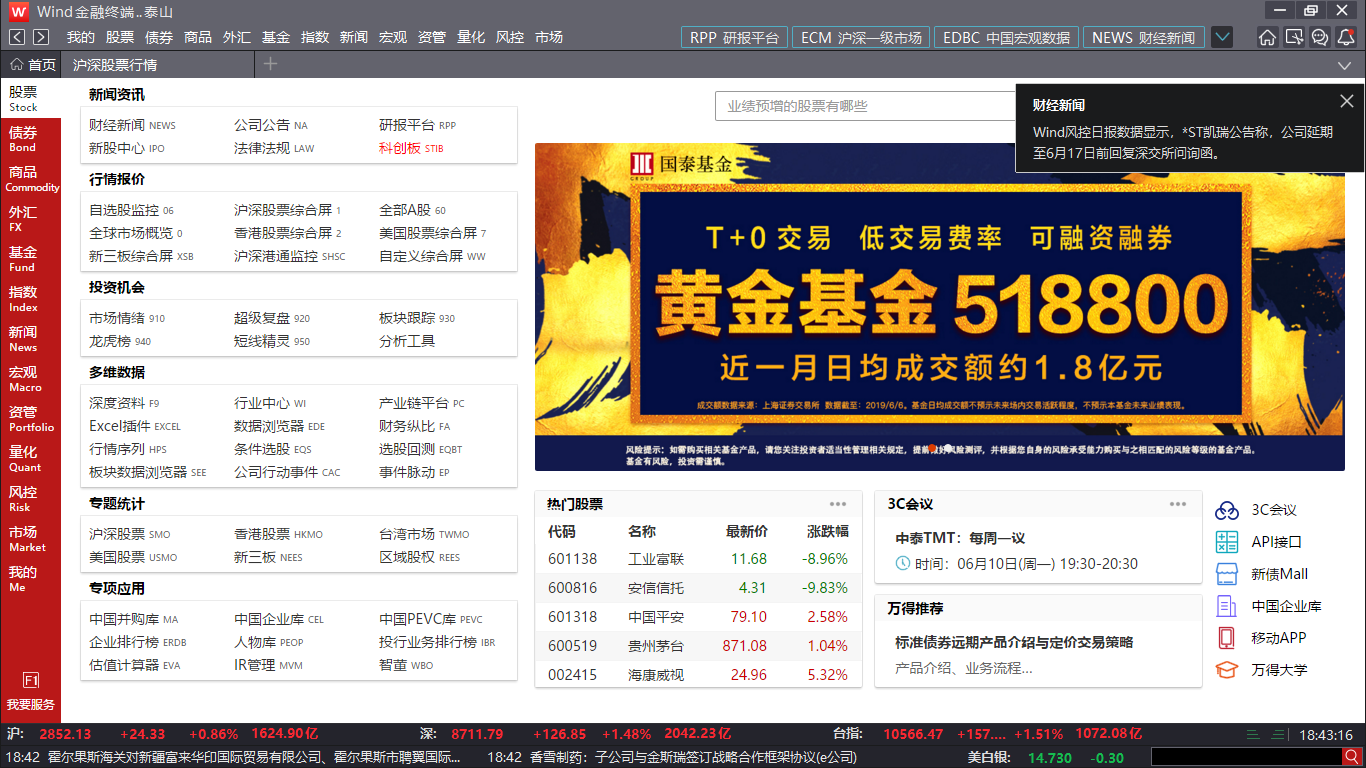Viewport: 1366px width, 768px height.
Task: Click the second green lines icon beside clock
Action: coord(1277,735)
